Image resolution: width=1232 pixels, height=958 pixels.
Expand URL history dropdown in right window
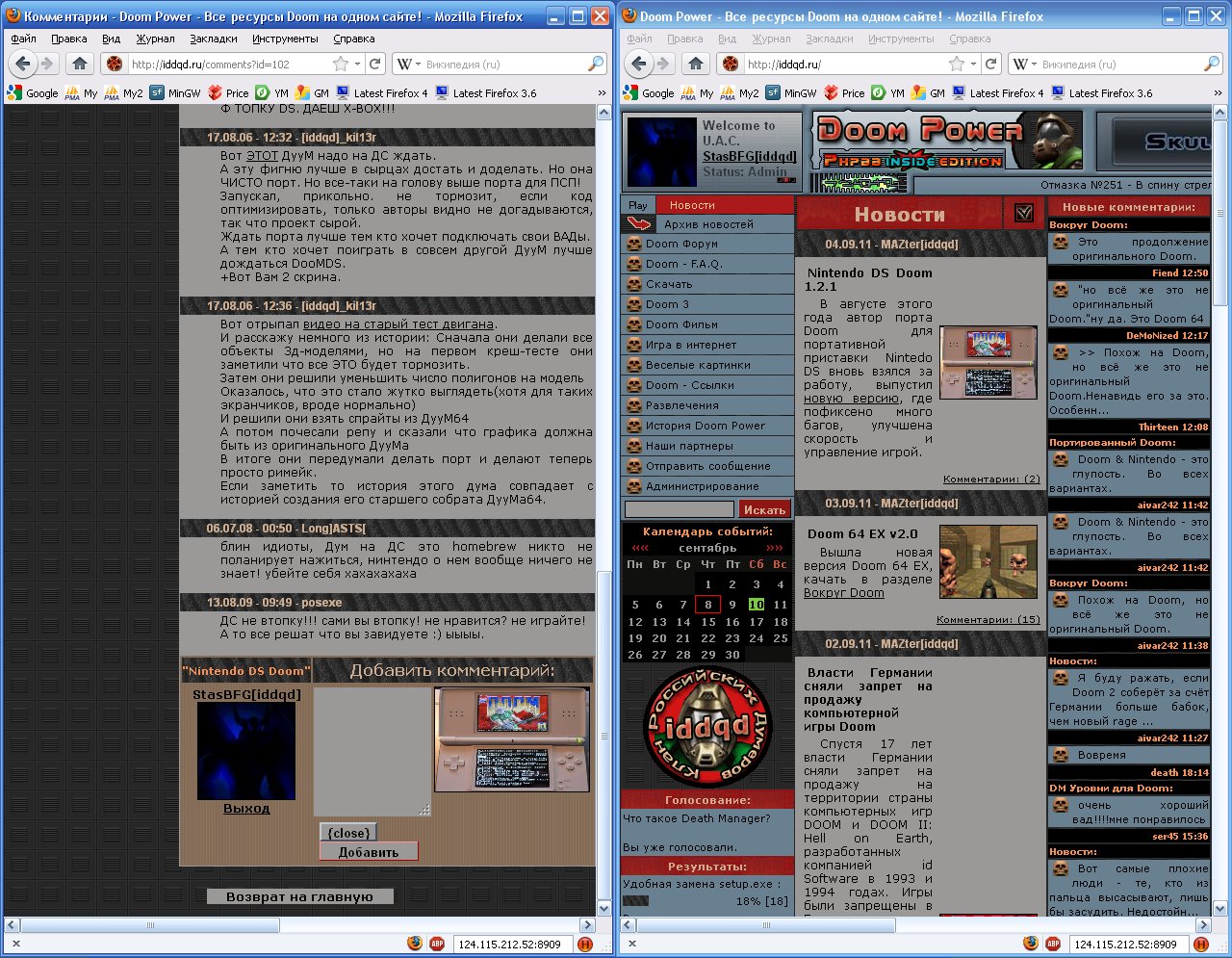(x=973, y=64)
